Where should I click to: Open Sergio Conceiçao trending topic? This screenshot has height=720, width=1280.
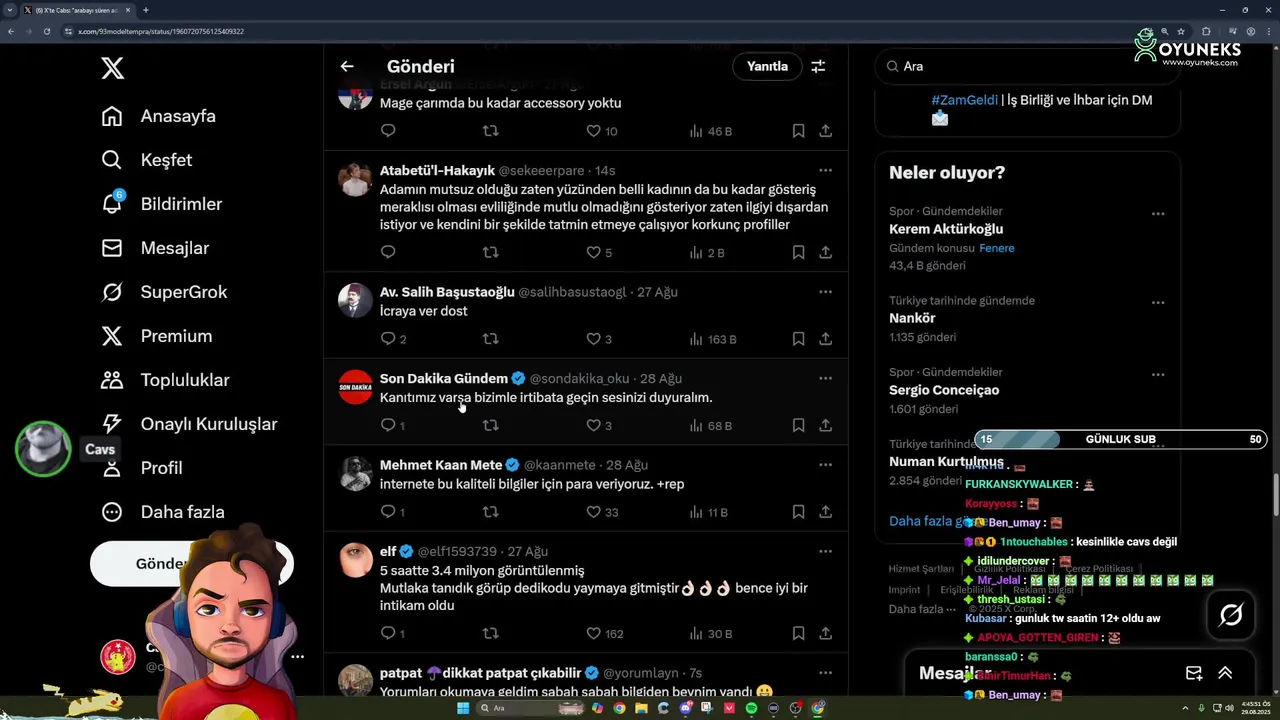click(944, 390)
